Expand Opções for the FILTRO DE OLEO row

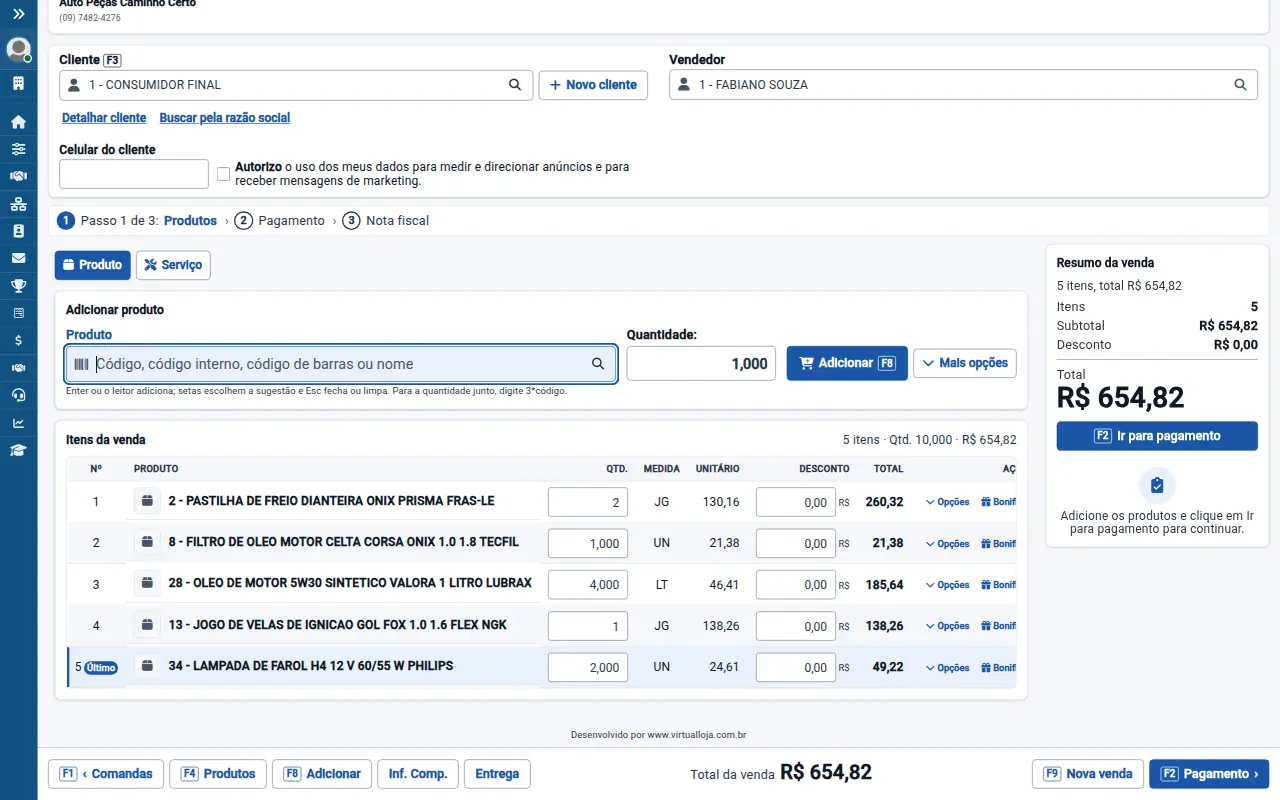947,544
